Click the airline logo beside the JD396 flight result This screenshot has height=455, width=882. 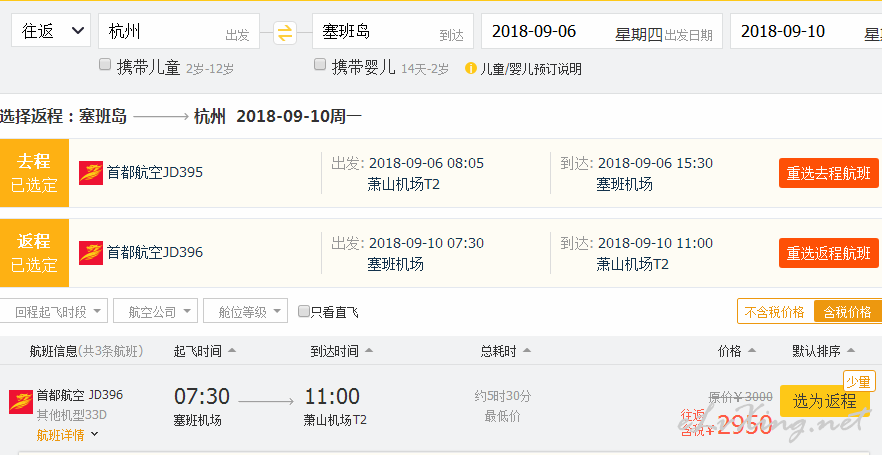(21, 402)
